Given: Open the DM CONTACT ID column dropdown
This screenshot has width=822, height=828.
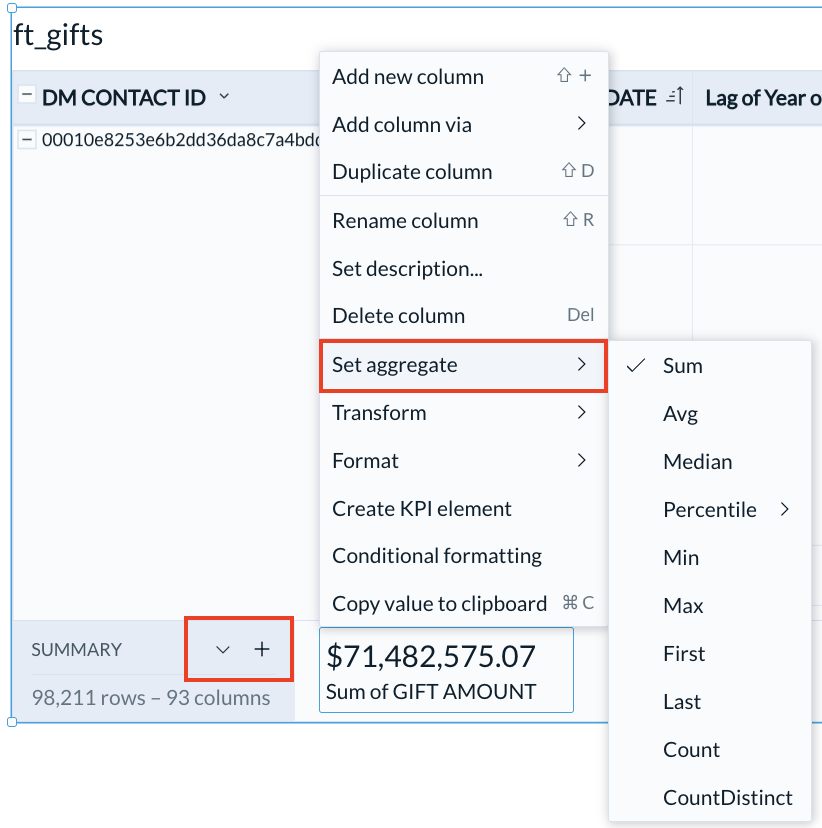Looking at the screenshot, I should tap(224, 97).
